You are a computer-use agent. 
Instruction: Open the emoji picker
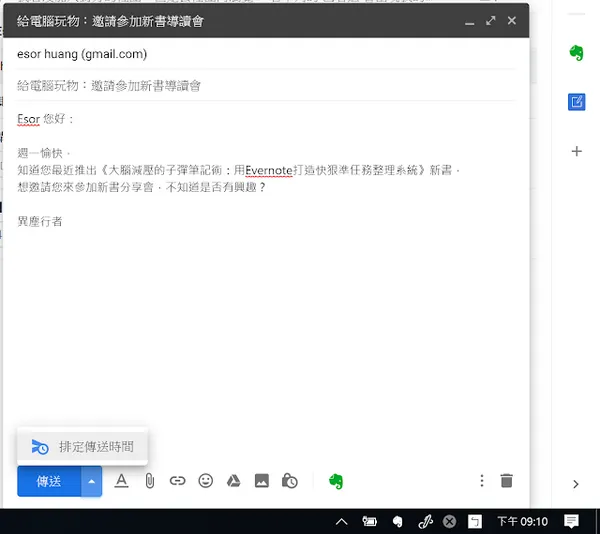(x=206, y=481)
